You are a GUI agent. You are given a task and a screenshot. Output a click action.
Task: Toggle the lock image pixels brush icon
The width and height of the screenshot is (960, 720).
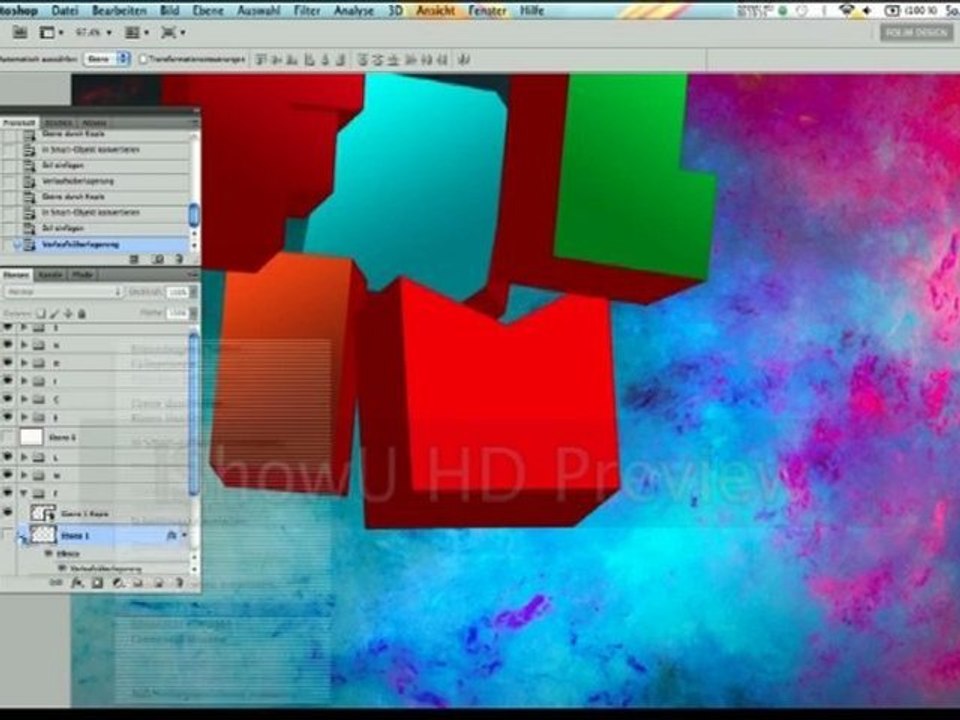coord(54,313)
